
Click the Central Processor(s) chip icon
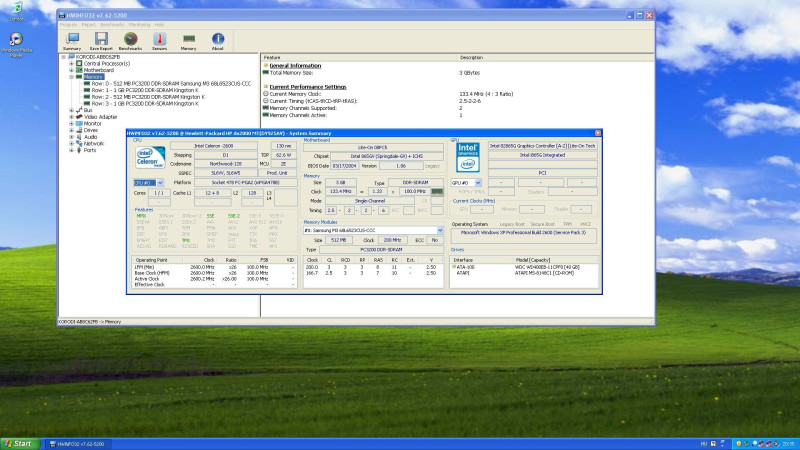click(79, 64)
